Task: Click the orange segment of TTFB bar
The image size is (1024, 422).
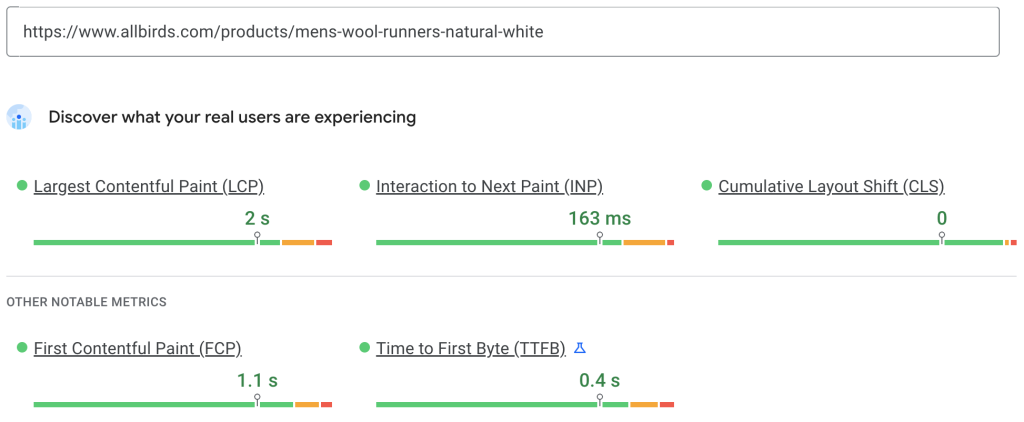Action: coord(644,404)
